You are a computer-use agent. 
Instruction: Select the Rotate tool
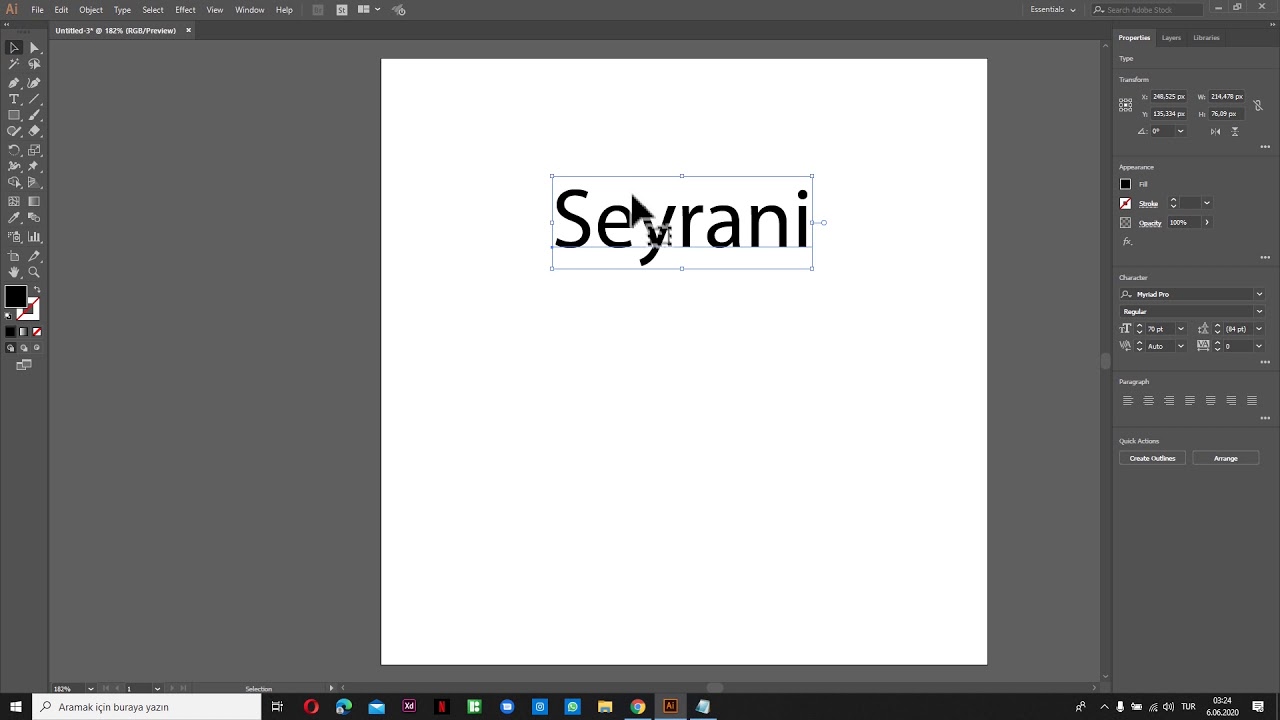pos(14,150)
